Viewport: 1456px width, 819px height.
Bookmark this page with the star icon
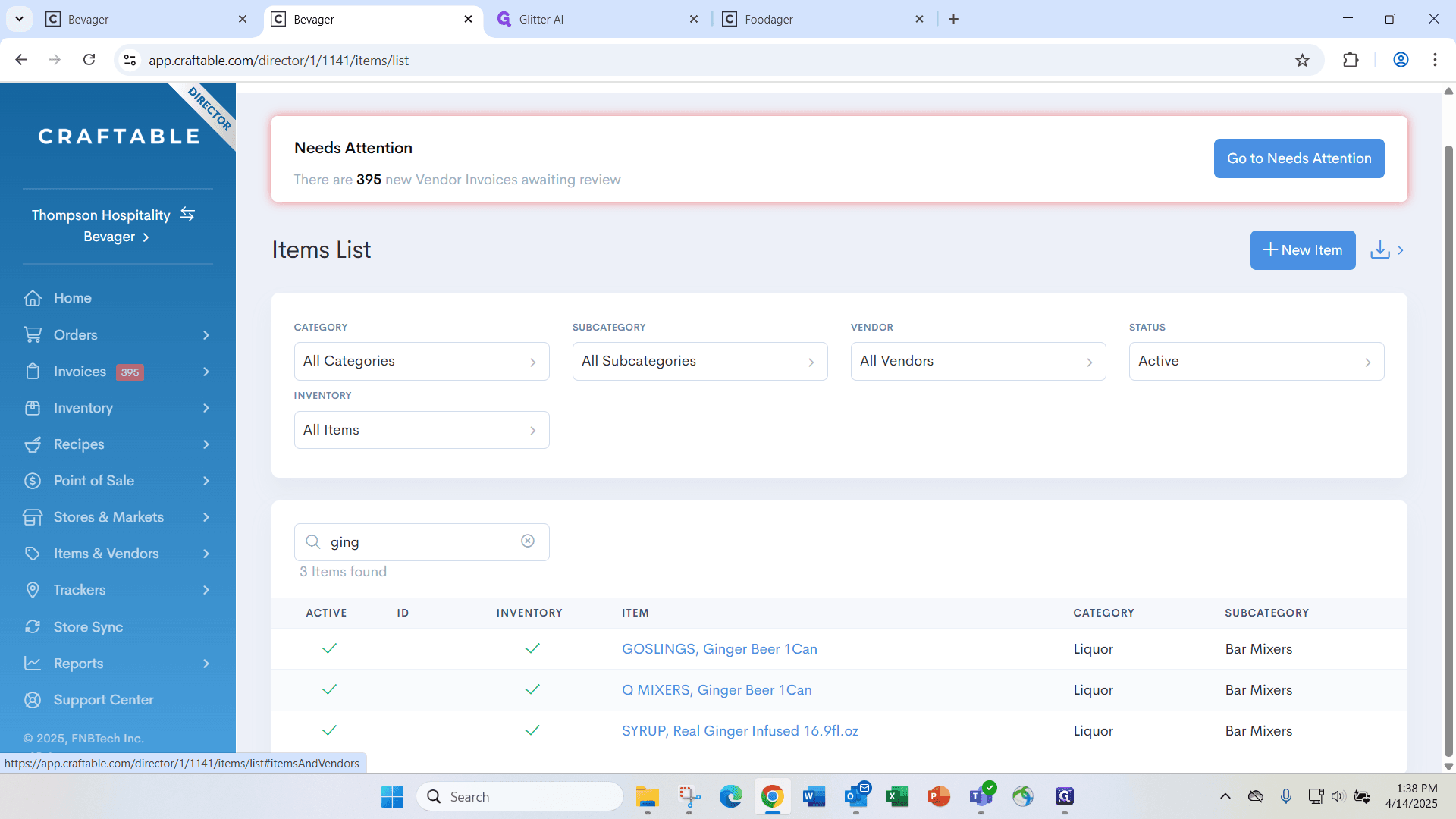point(1302,60)
